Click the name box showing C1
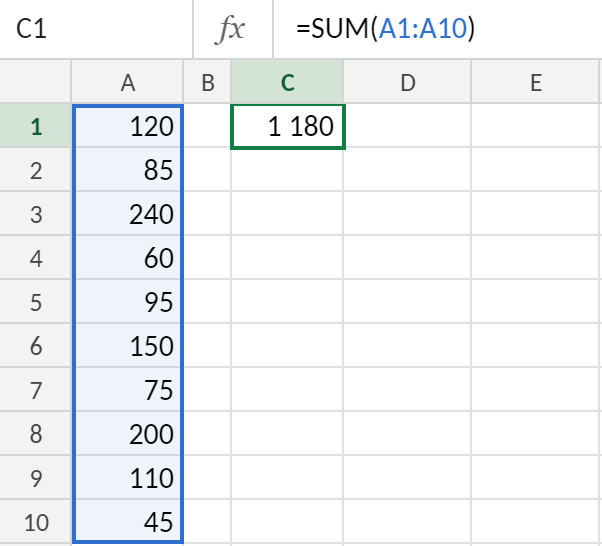The width and height of the screenshot is (602, 546). click(x=96, y=29)
